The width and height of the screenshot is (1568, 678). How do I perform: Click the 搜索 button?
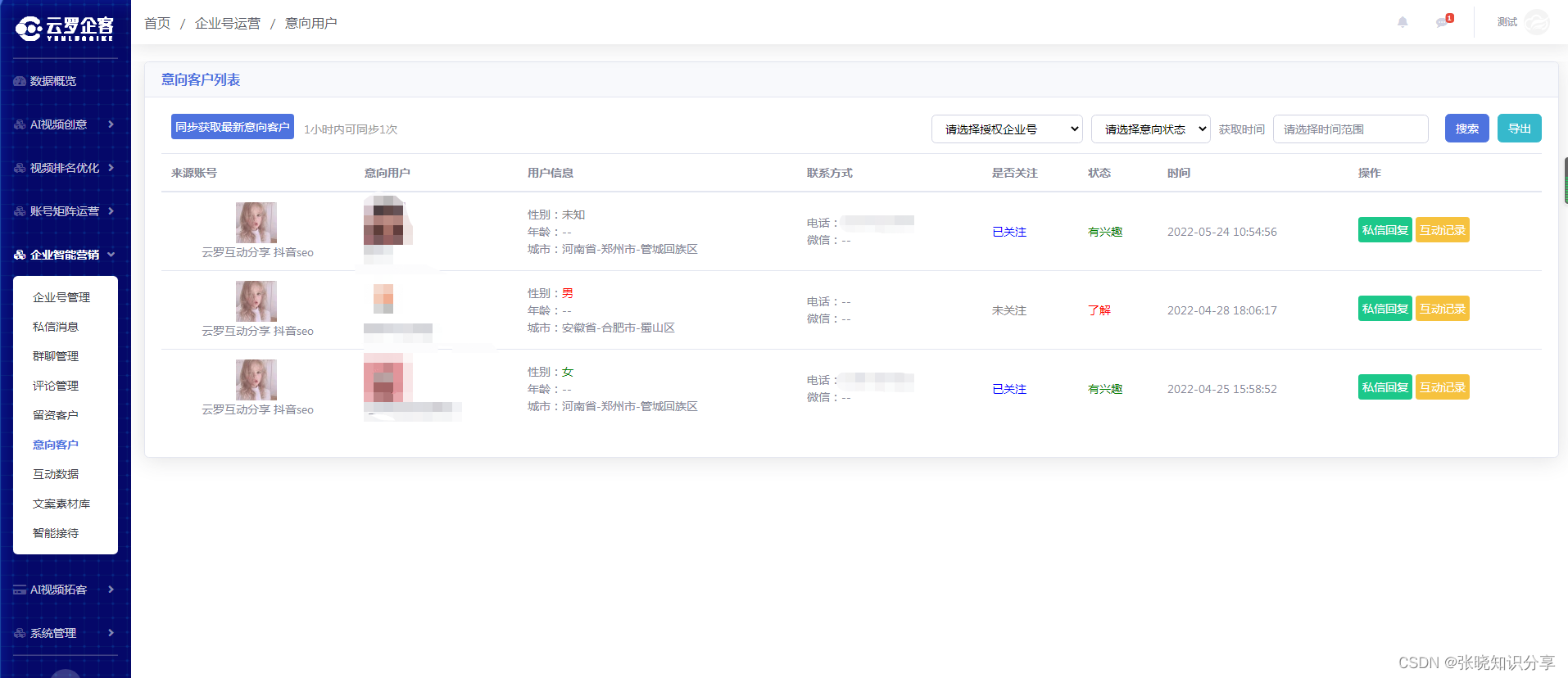point(1466,129)
